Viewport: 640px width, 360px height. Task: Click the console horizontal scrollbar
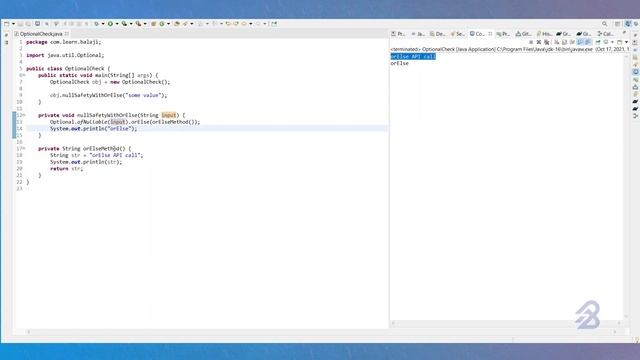[x=506, y=323]
